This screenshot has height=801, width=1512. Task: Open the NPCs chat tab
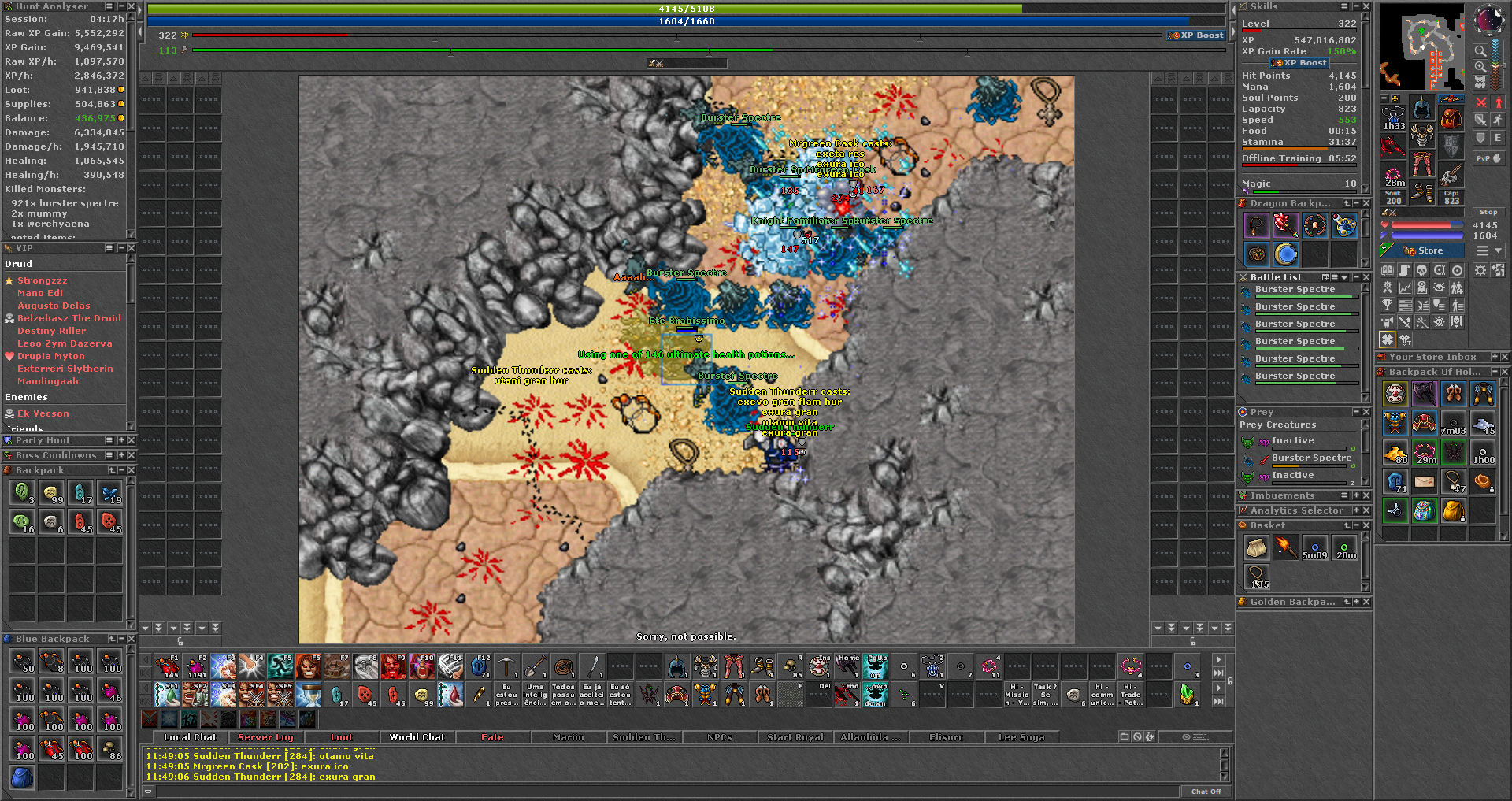click(x=719, y=737)
